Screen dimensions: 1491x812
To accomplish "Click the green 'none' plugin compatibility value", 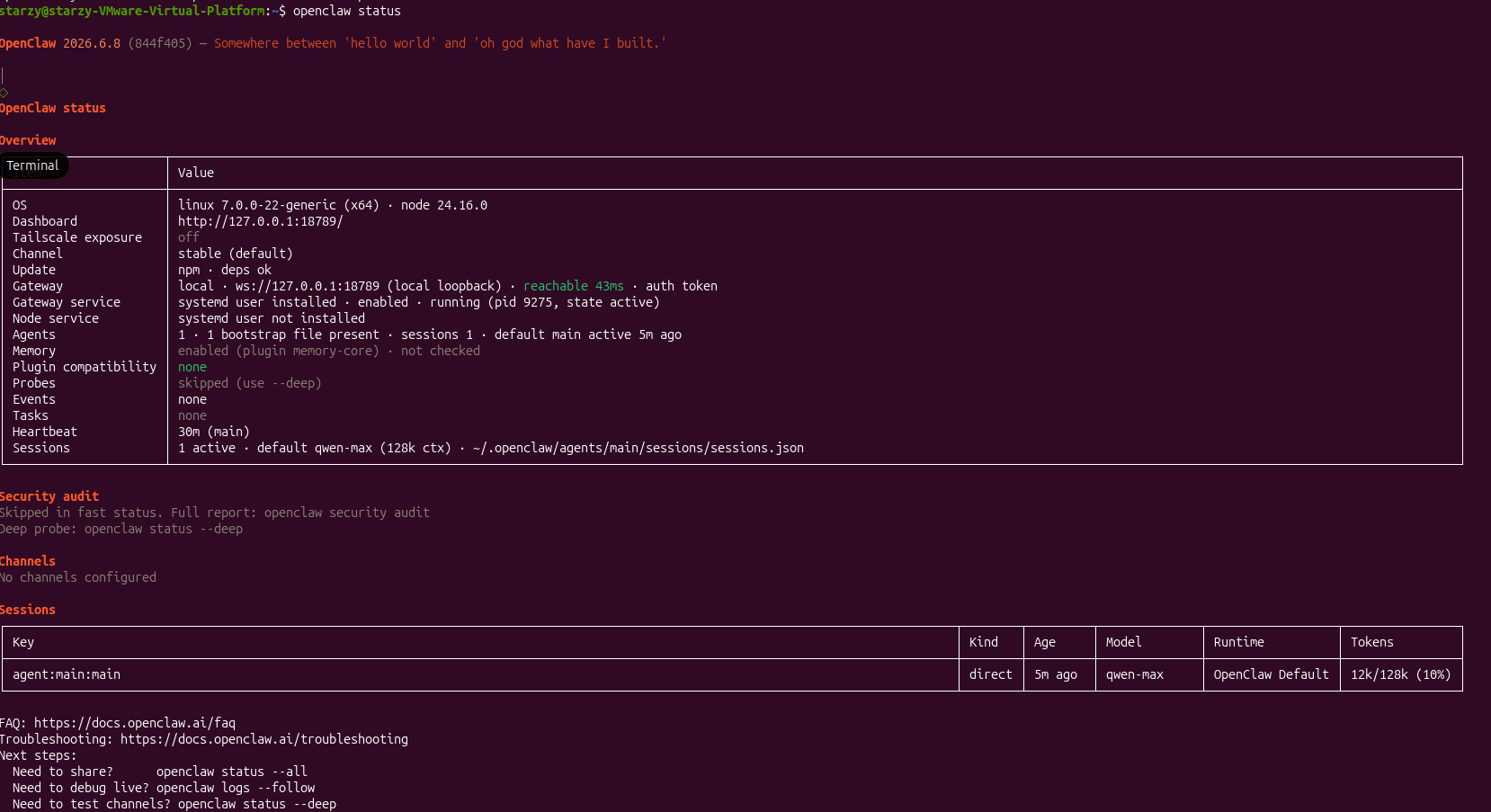I will (x=192, y=367).
